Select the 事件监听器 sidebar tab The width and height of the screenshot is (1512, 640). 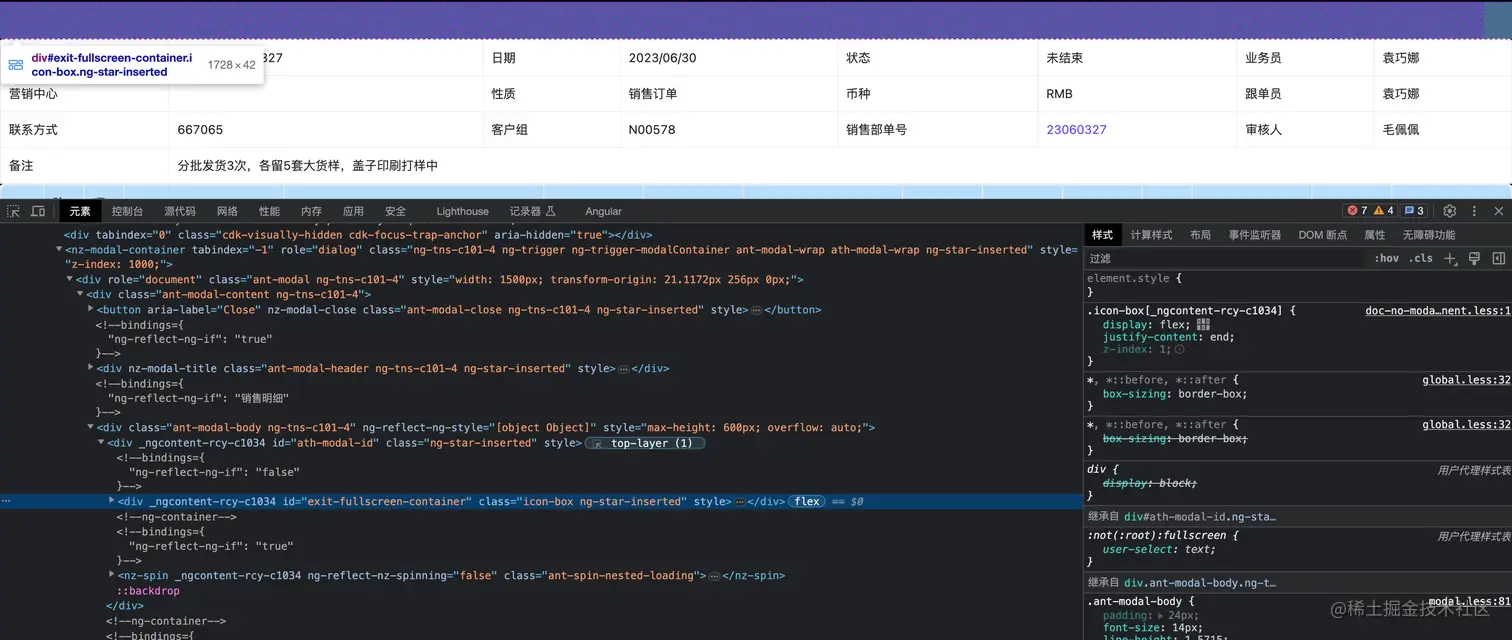pos(1255,235)
